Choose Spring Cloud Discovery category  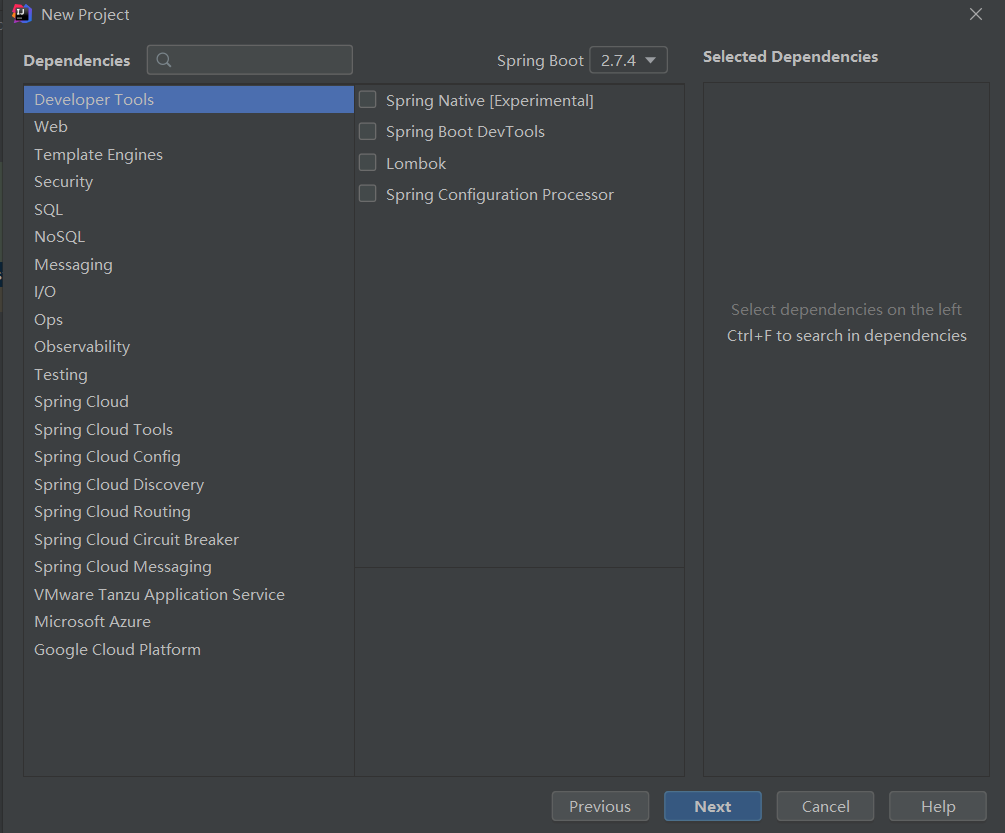188,484
